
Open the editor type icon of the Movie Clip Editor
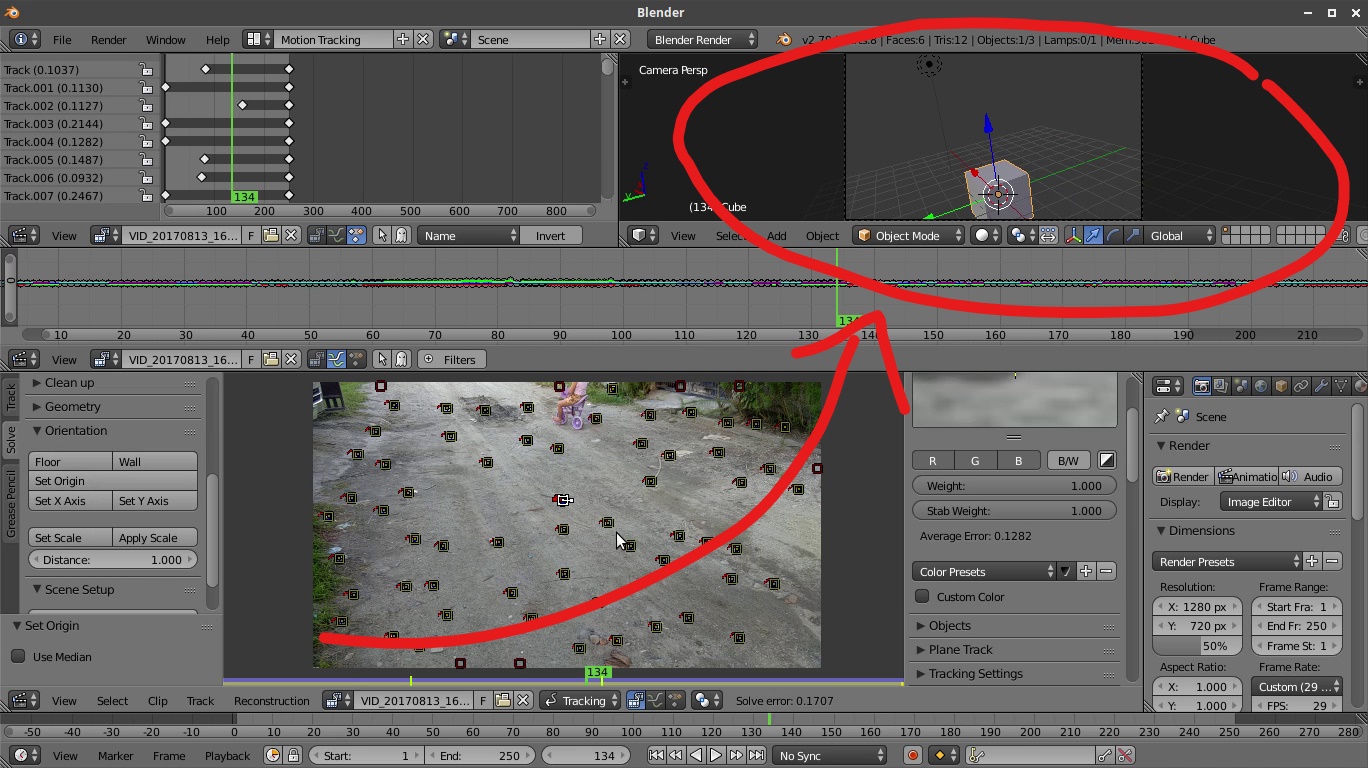(22, 700)
